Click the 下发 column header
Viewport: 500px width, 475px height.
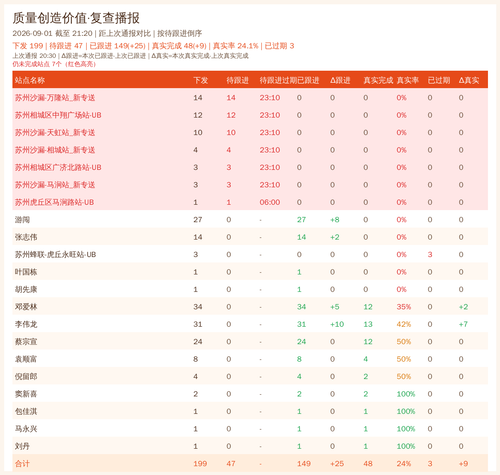pos(201,80)
